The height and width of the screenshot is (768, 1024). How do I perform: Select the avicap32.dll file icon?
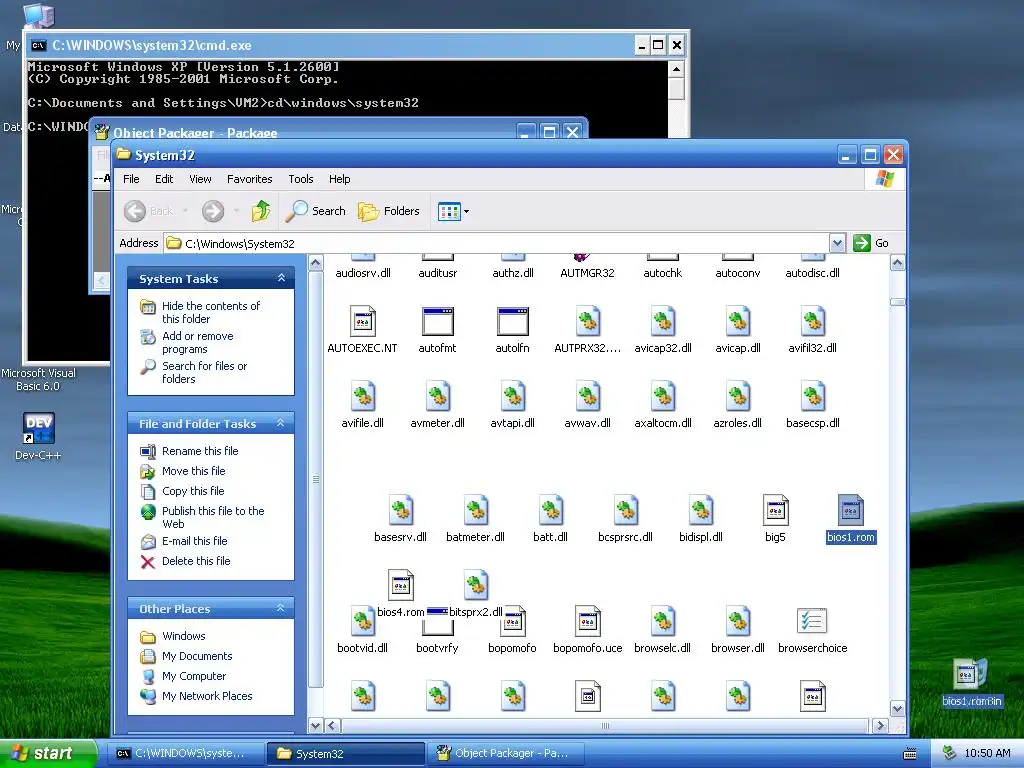(x=663, y=321)
